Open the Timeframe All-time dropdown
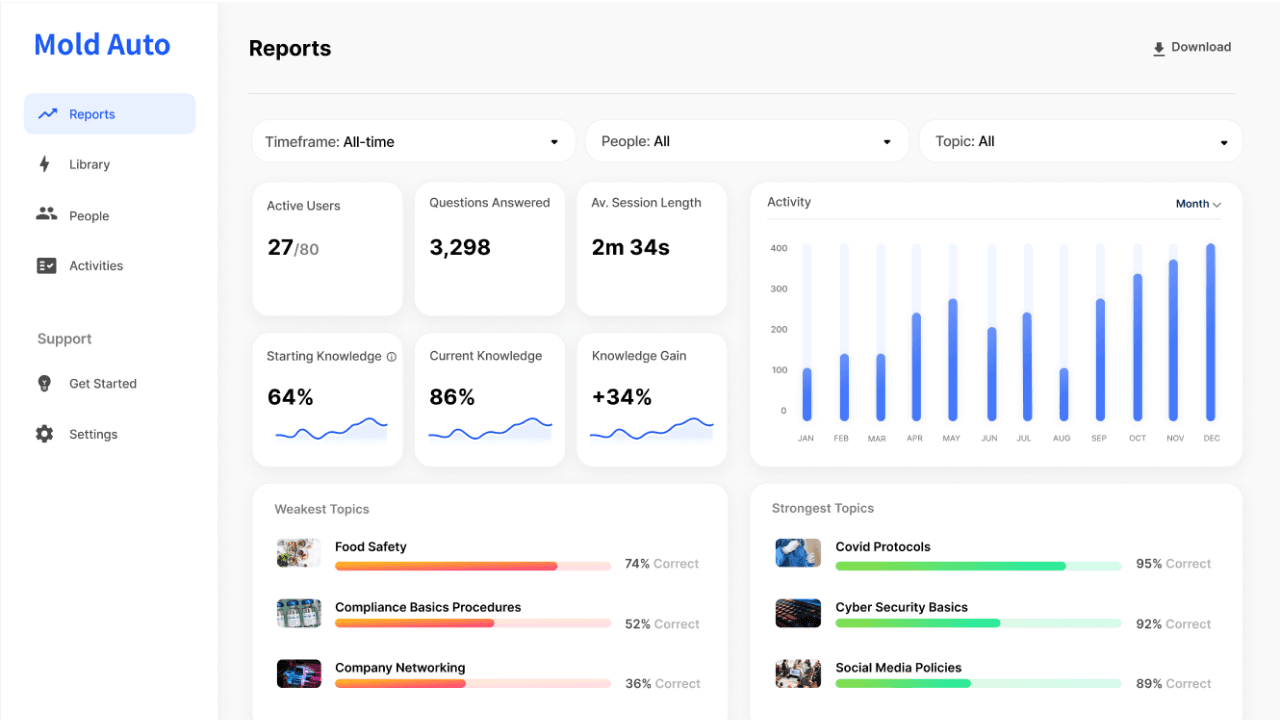This screenshot has height=720, width=1280. [x=413, y=141]
